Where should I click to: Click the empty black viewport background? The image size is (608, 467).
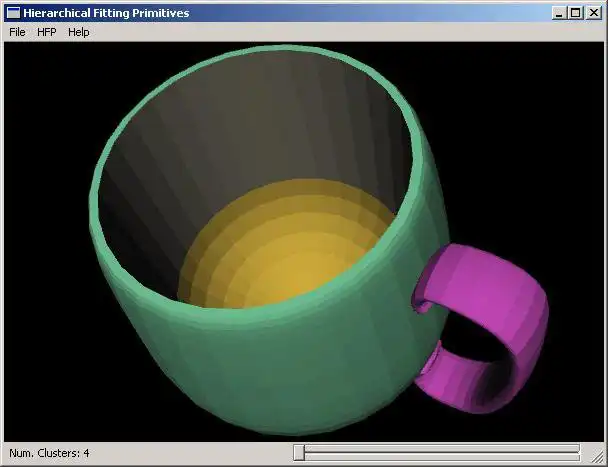click(523, 116)
